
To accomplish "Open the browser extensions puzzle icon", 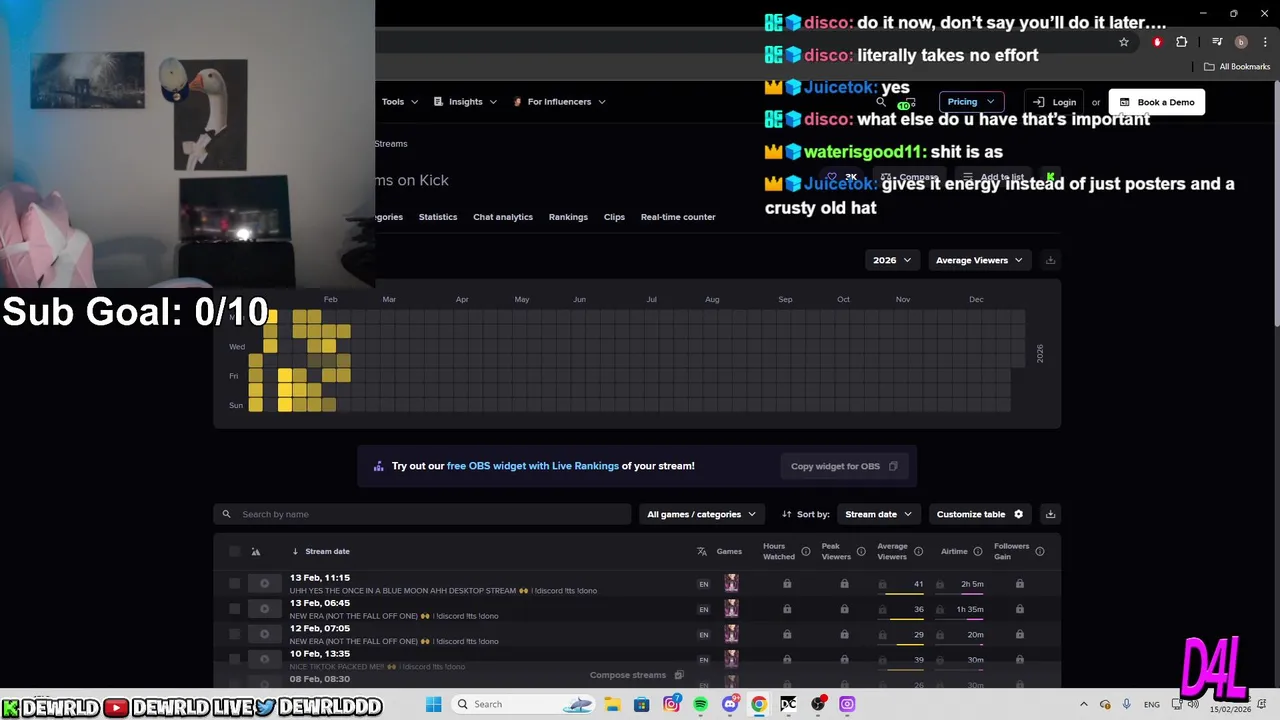I will (x=1182, y=42).
